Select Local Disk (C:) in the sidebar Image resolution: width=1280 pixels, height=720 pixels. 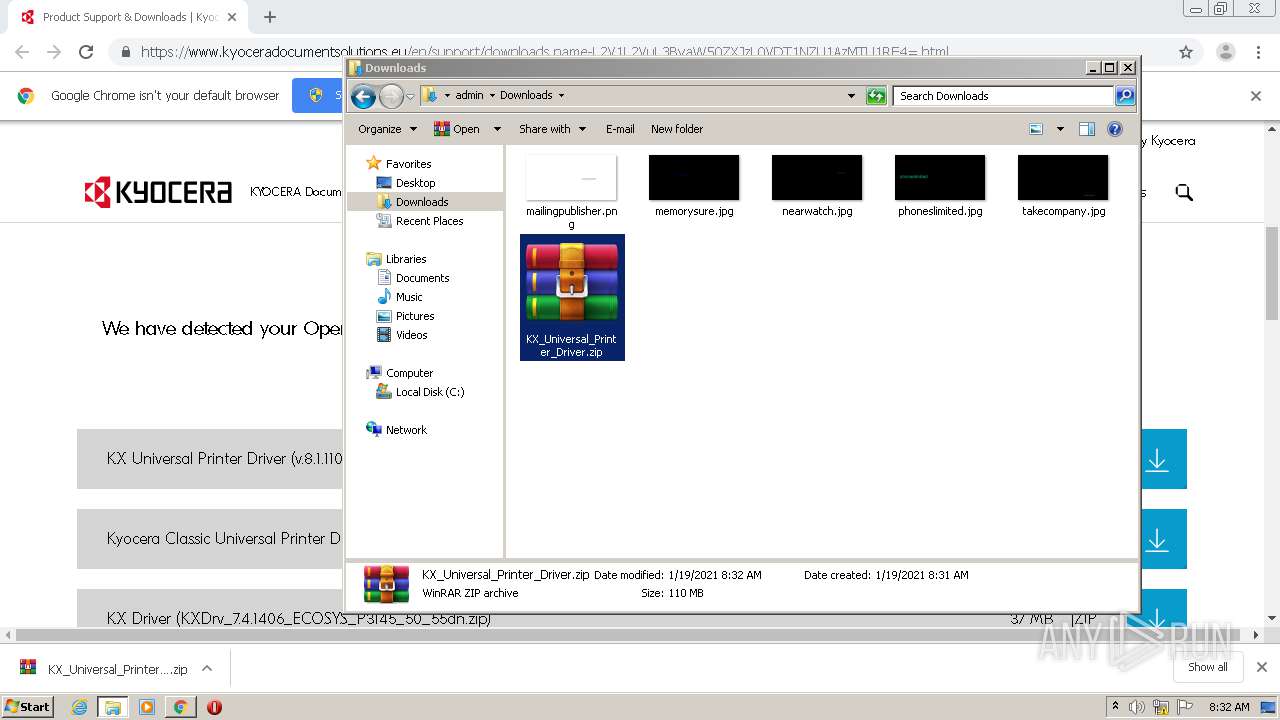[429, 392]
